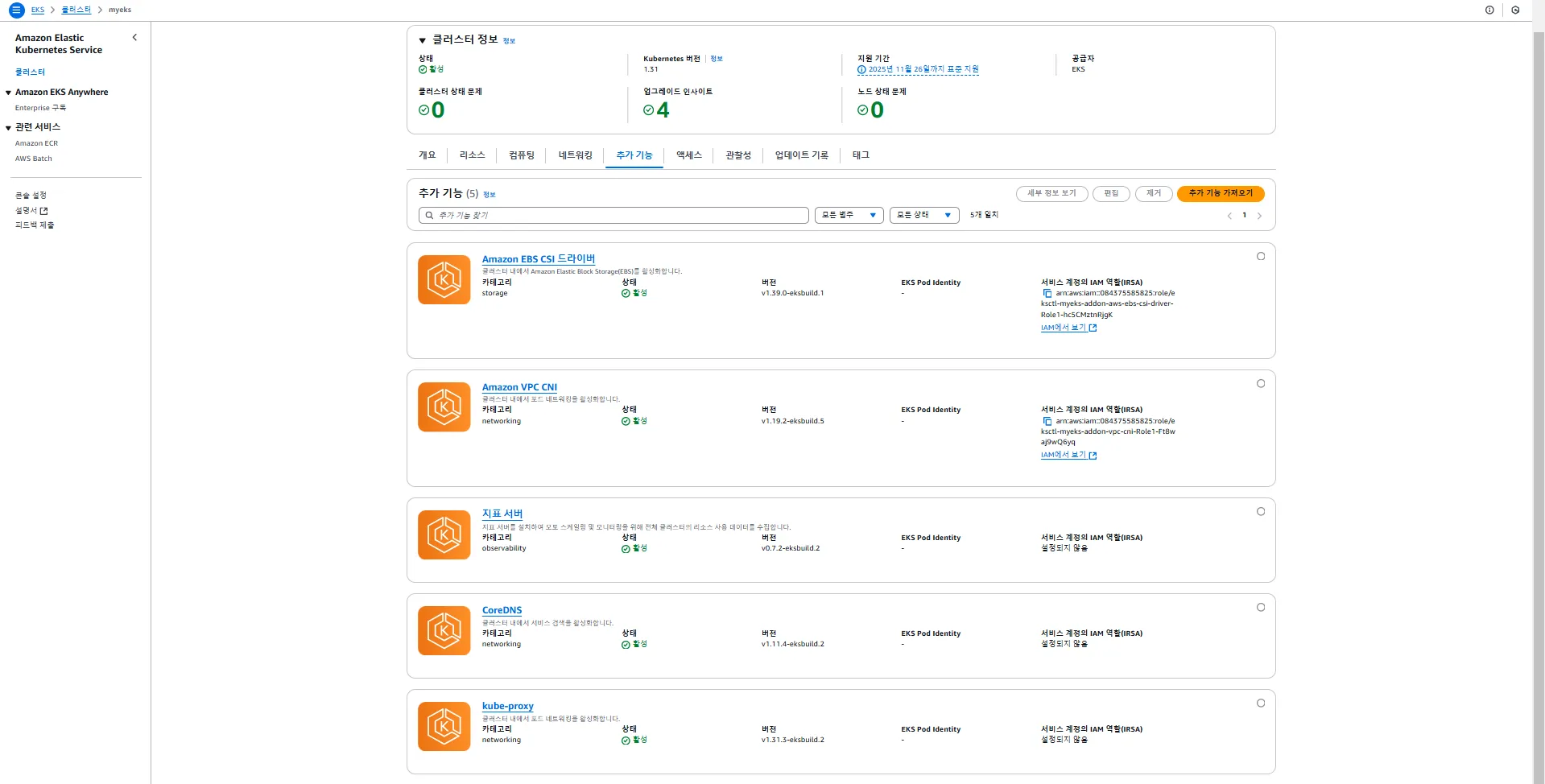Go to the previous add-ons page
1545x784 pixels.
pos(1229,216)
